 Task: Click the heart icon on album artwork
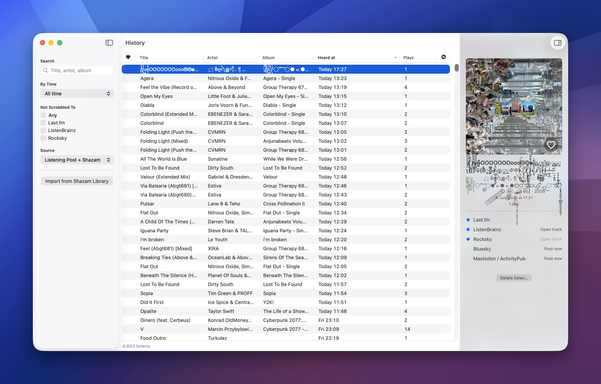click(x=551, y=144)
